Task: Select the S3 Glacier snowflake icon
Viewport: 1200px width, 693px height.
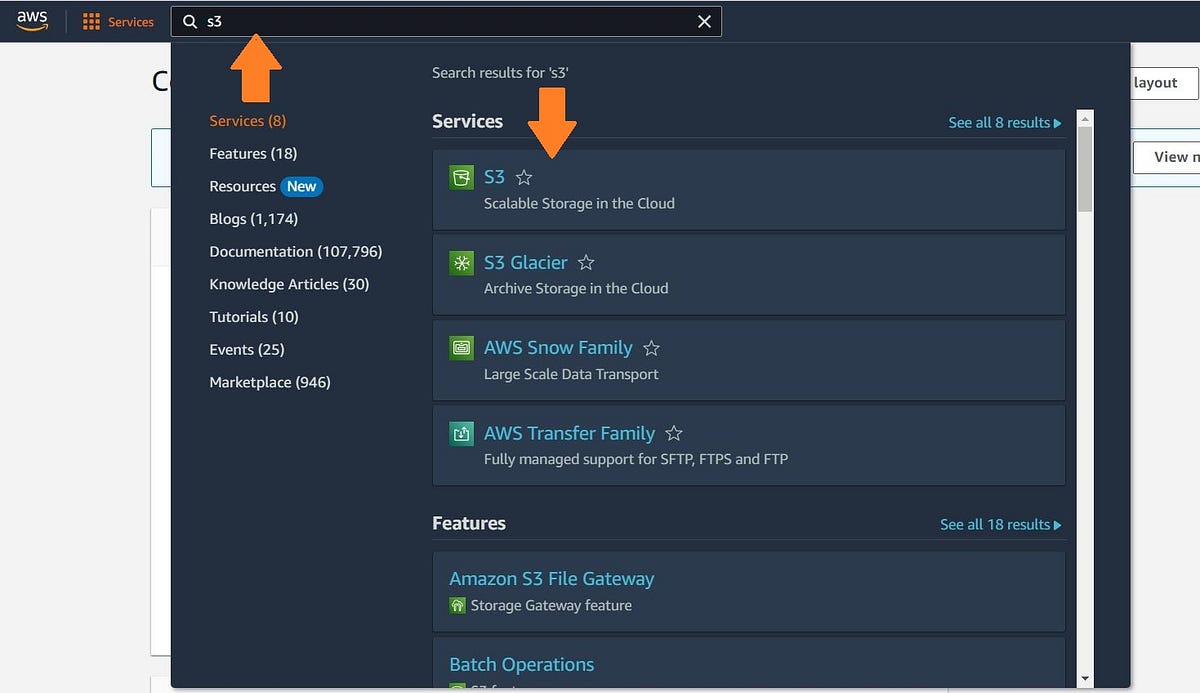Action: click(461, 262)
